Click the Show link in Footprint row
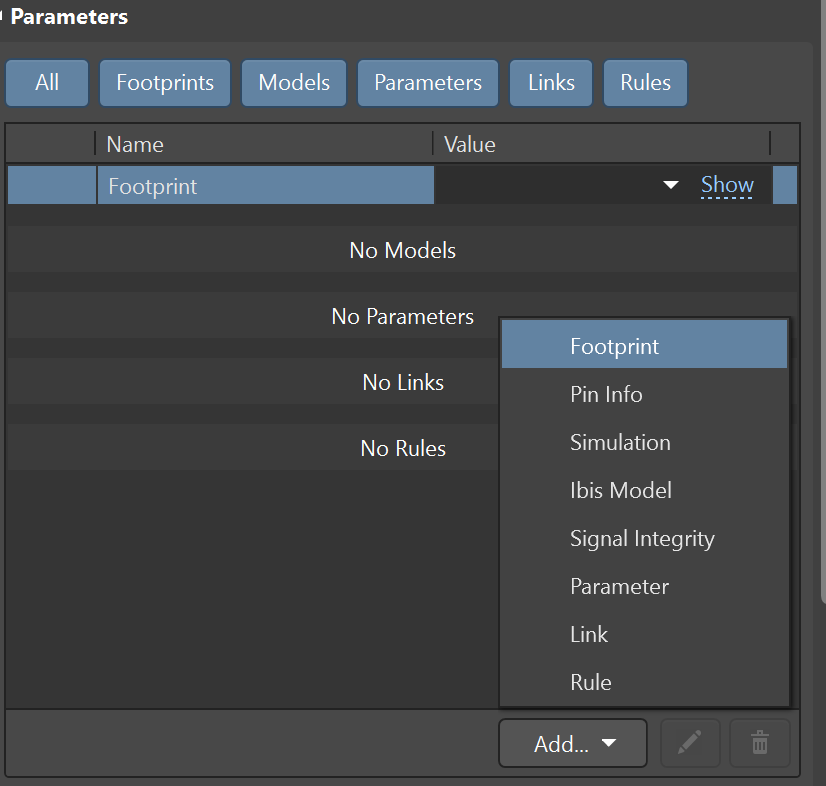The width and height of the screenshot is (826, 786). 727,185
